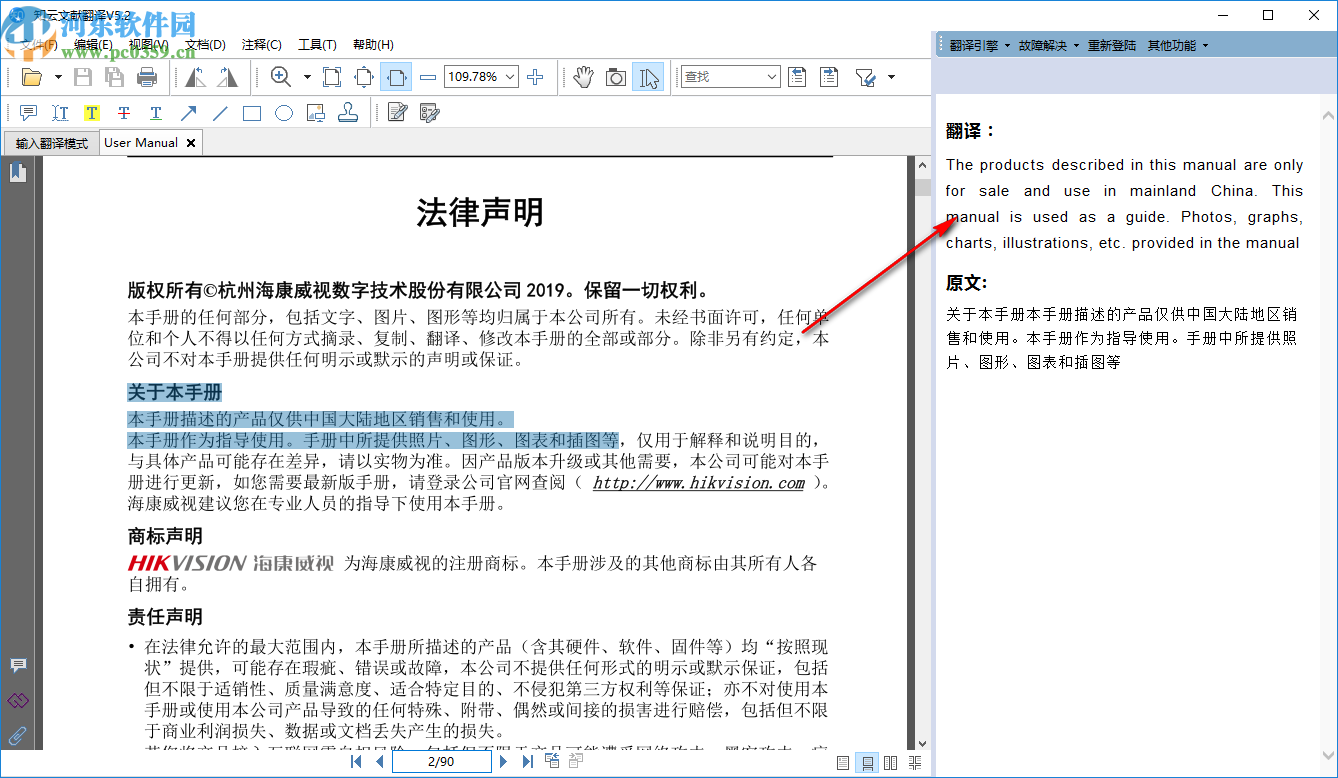Toggle fit-width page view

click(x=396, y=77)
